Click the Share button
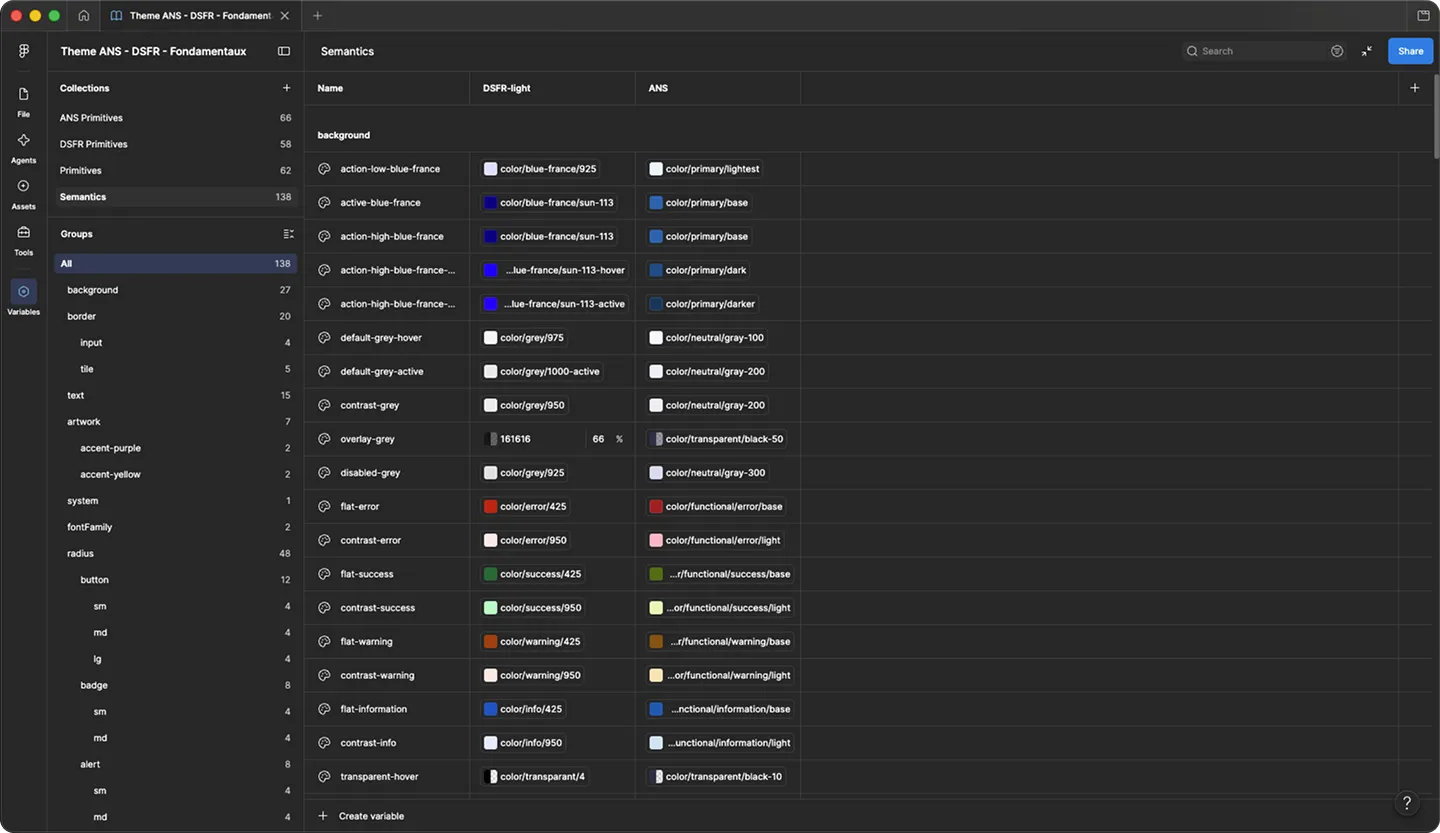Viewport: 1440px width, 833px height. pyautogui.click(x=1410, y=51)
